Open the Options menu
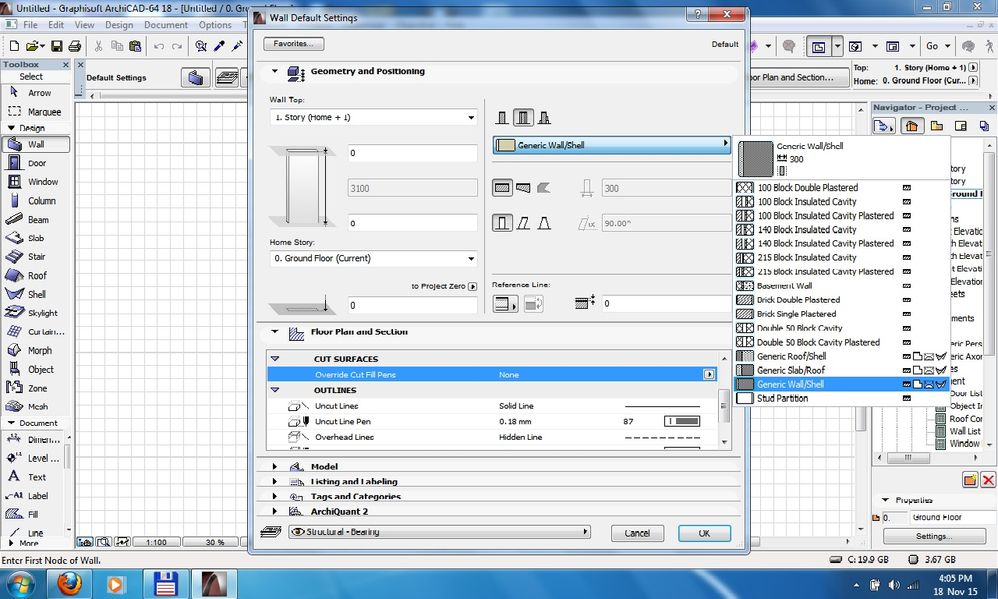This screenshot has height=599, width=998. pyautogui.click(x=215, y=25)
